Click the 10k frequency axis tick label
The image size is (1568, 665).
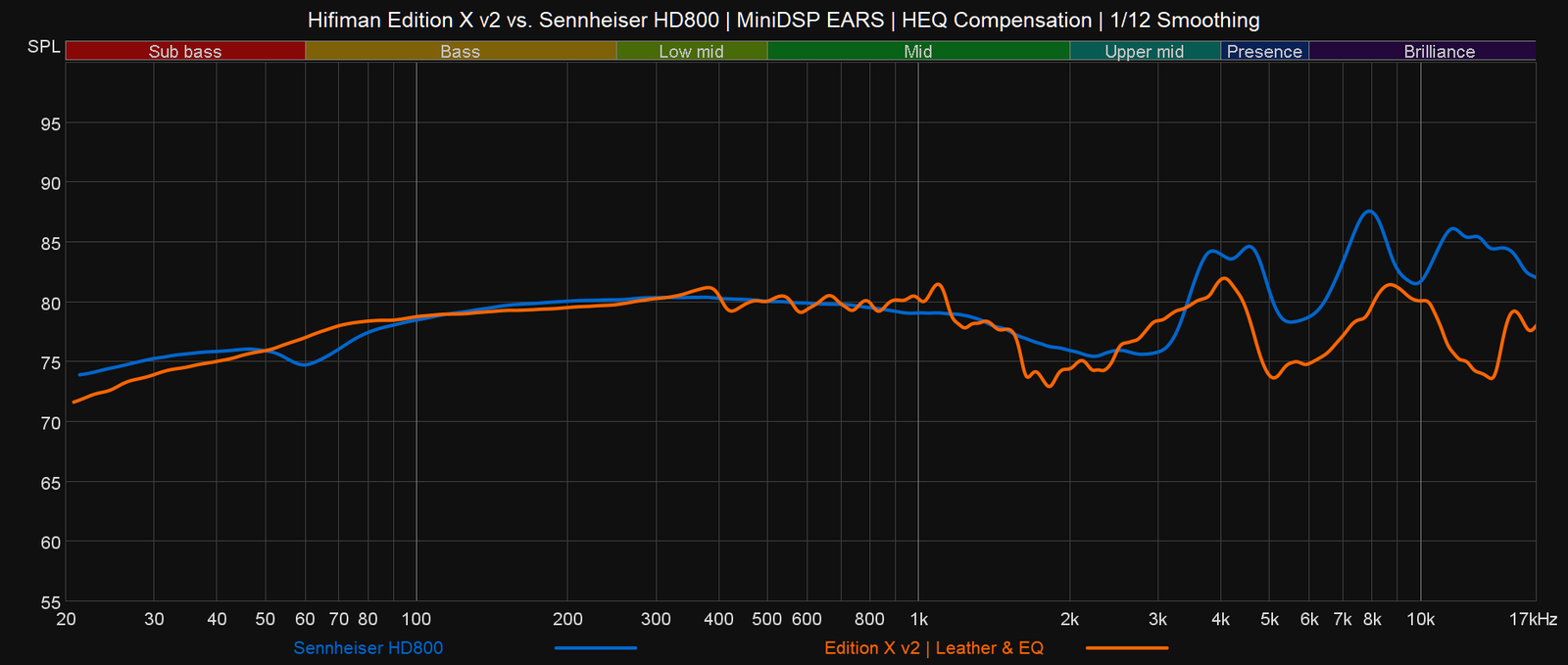click(1420, 619)
